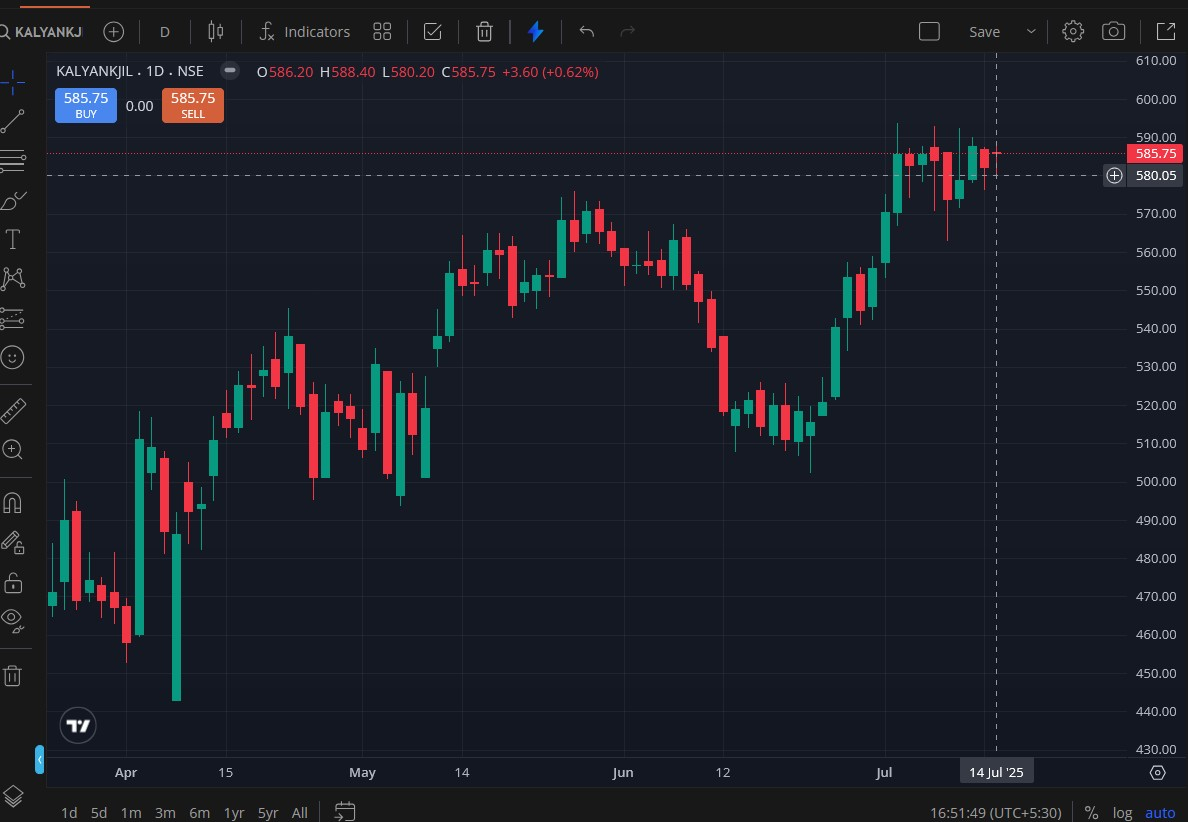Activate the blue lightning quick-action icon

coord(536,32)
